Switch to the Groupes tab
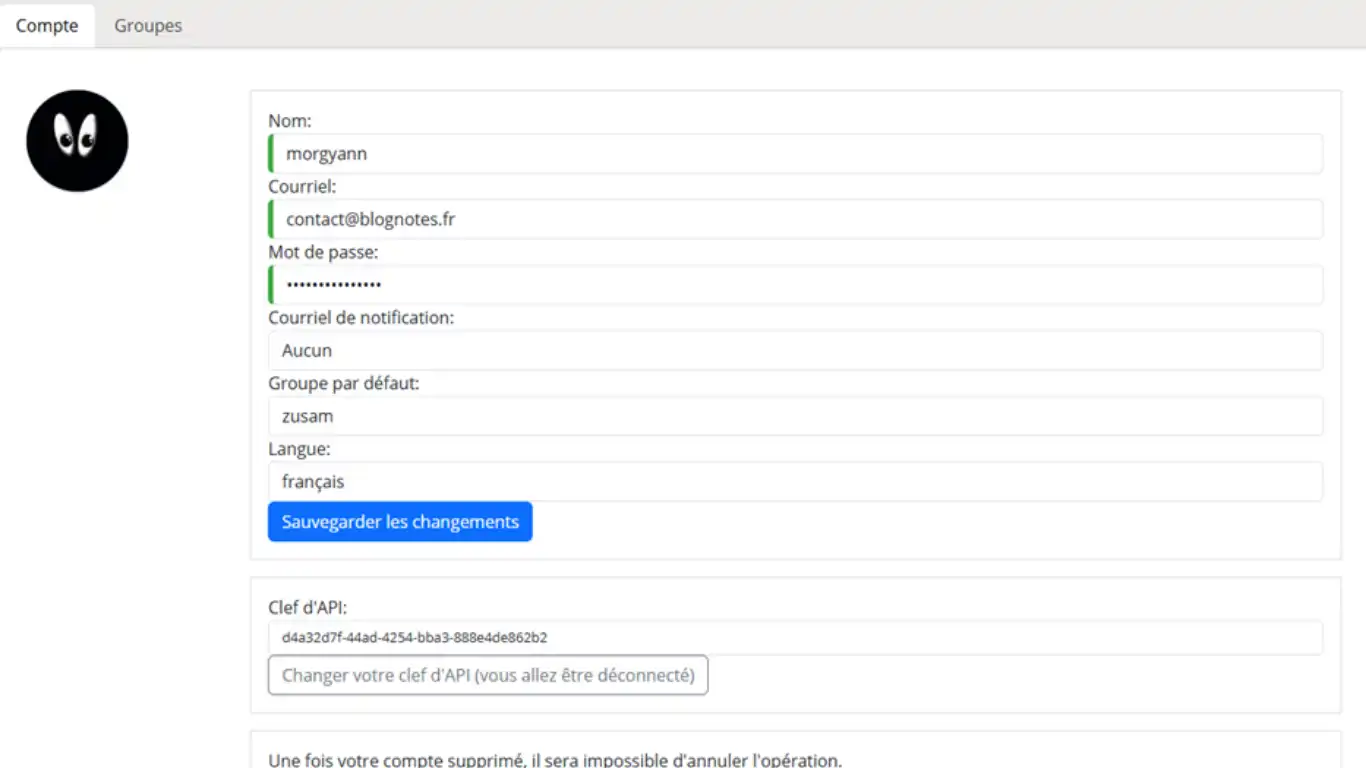This screenshot has width=1366, height=768. (147, 25)
